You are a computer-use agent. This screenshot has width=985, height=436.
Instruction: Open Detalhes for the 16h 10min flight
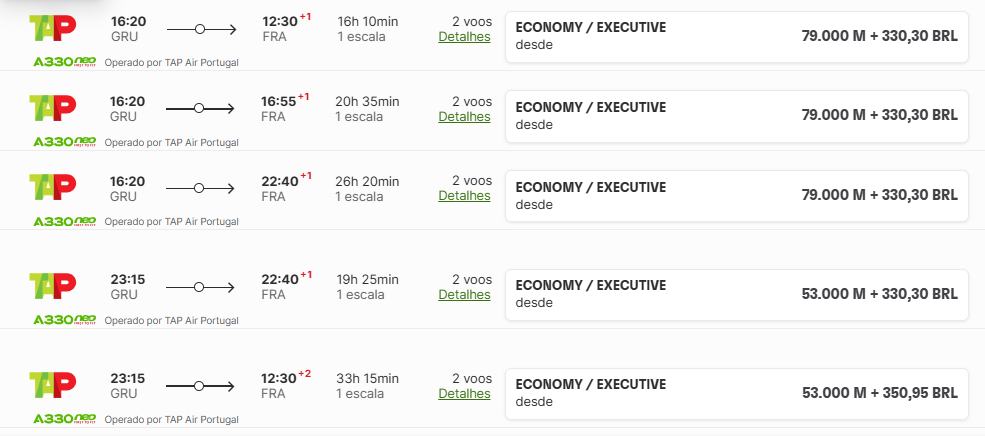click(464, 37)
